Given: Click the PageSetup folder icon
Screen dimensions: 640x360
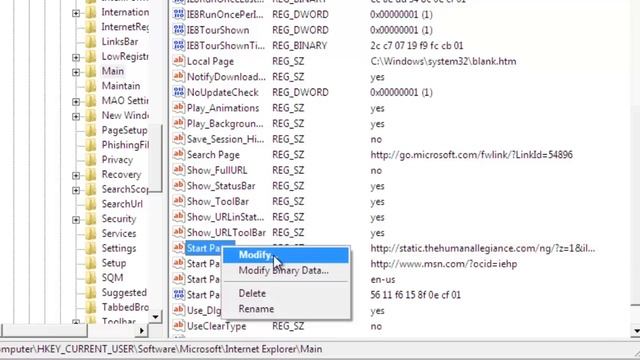Looking at the screenshot, I should (91, 130).
